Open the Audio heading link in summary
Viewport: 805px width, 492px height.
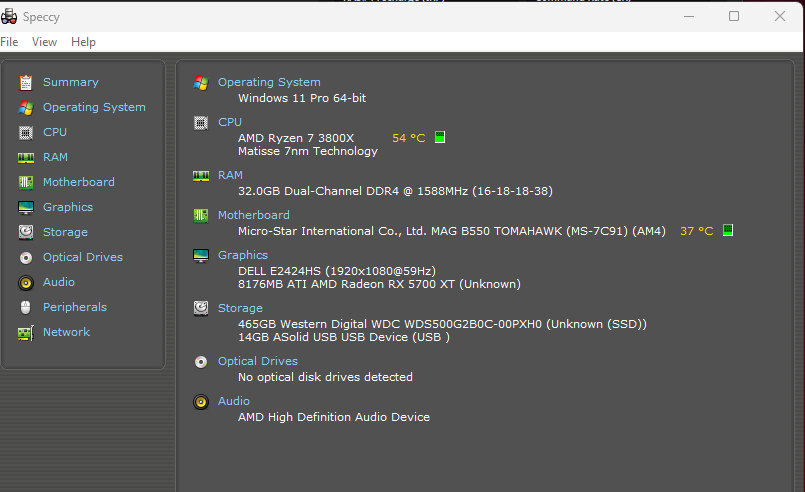click(x=234, y=401)
